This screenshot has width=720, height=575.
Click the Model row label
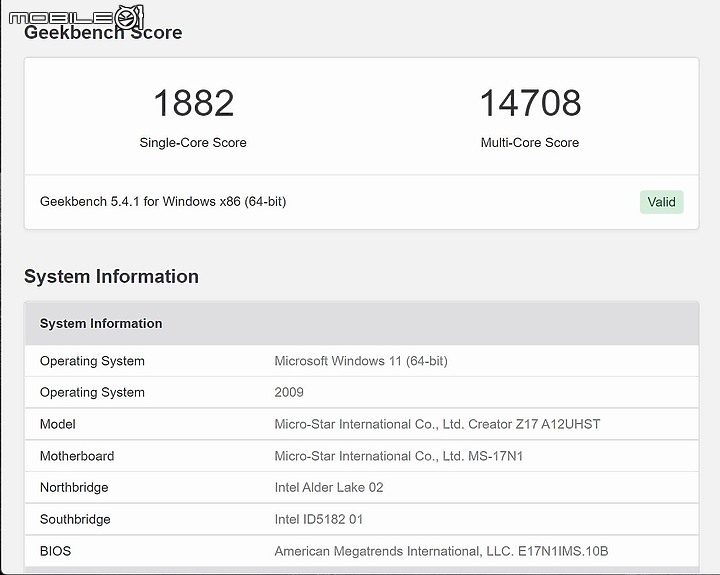point(57,424)
